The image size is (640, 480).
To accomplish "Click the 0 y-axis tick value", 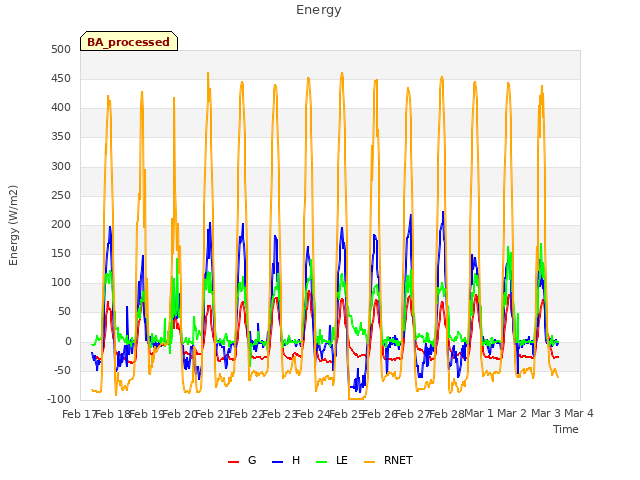I will [x=68, y=342].
